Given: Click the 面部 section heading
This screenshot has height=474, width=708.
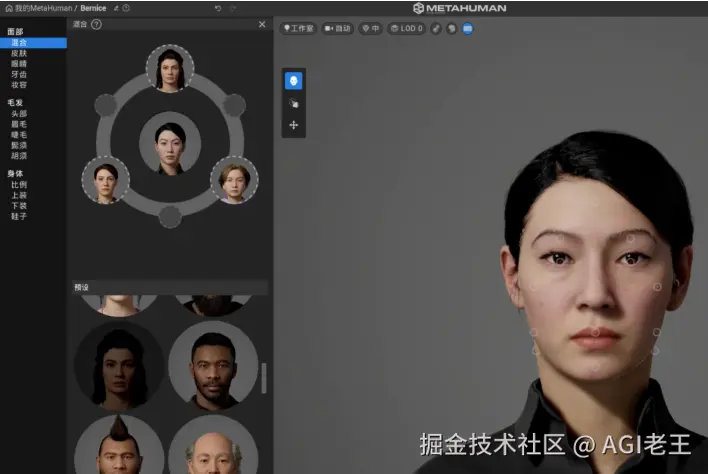Looking at the screenshot, I should click(x=15, y=32).
